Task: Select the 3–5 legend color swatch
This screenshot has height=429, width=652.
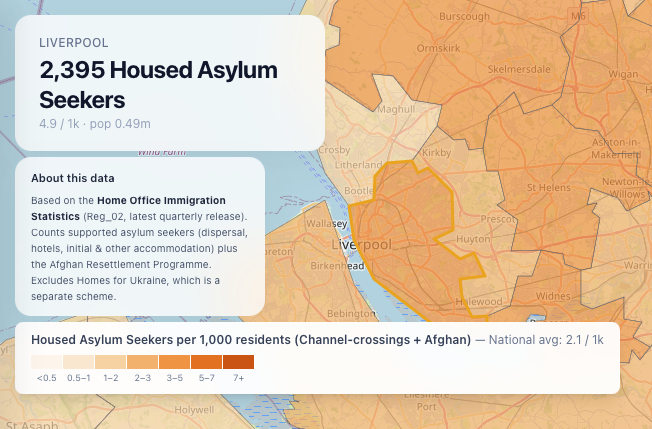Action: coord(175,362)
